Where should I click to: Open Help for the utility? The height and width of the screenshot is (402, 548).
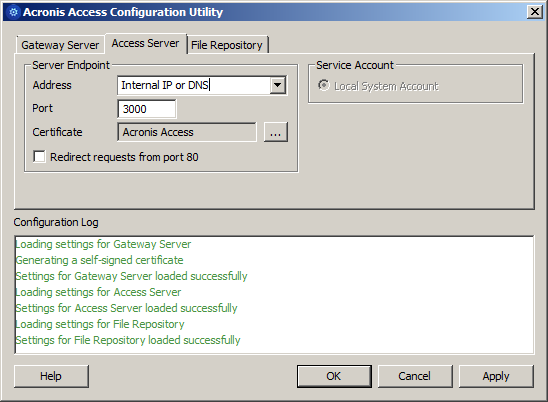point(51,376)
